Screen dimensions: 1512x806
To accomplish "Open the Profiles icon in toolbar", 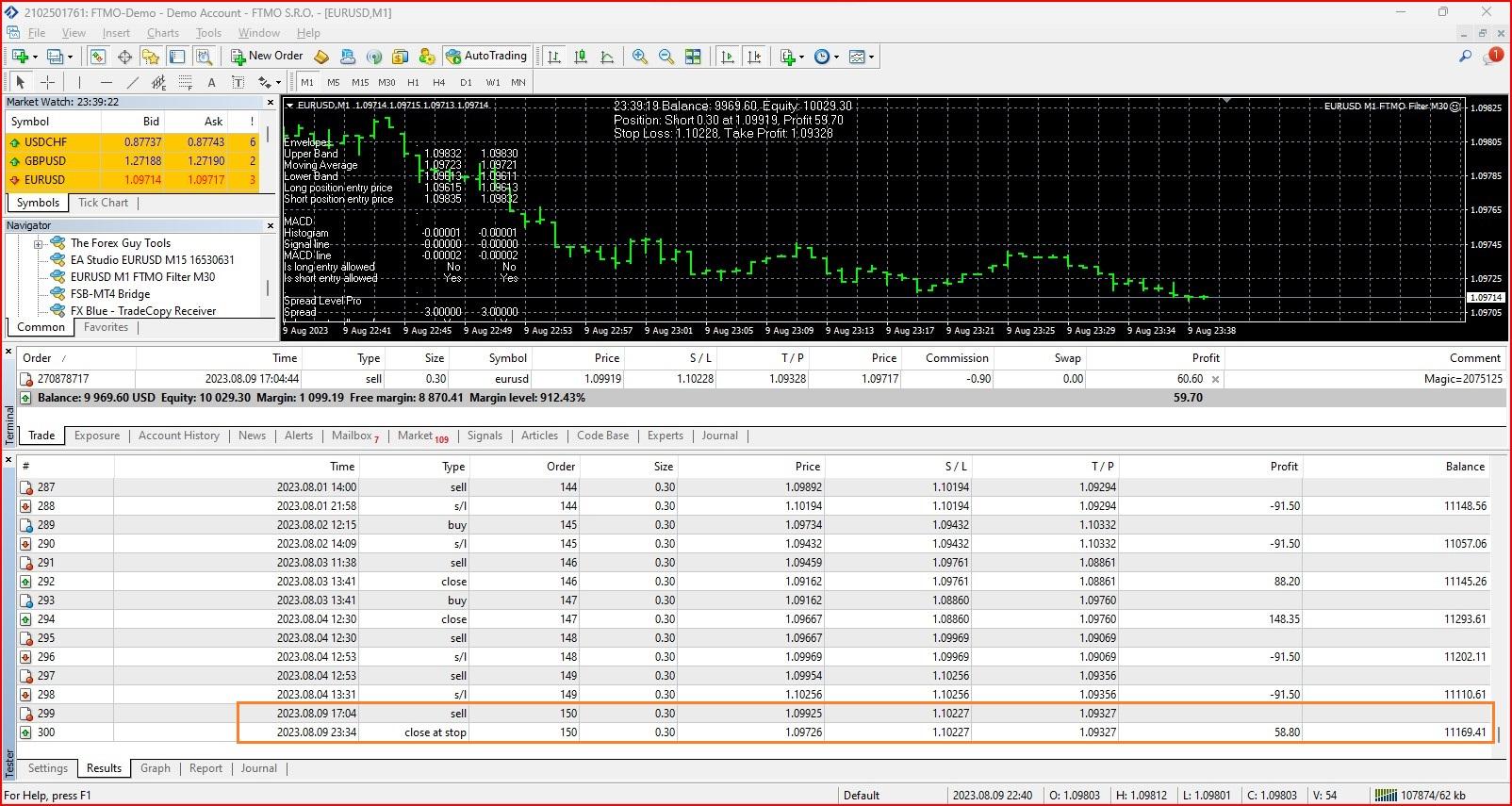I will (56, 57).
